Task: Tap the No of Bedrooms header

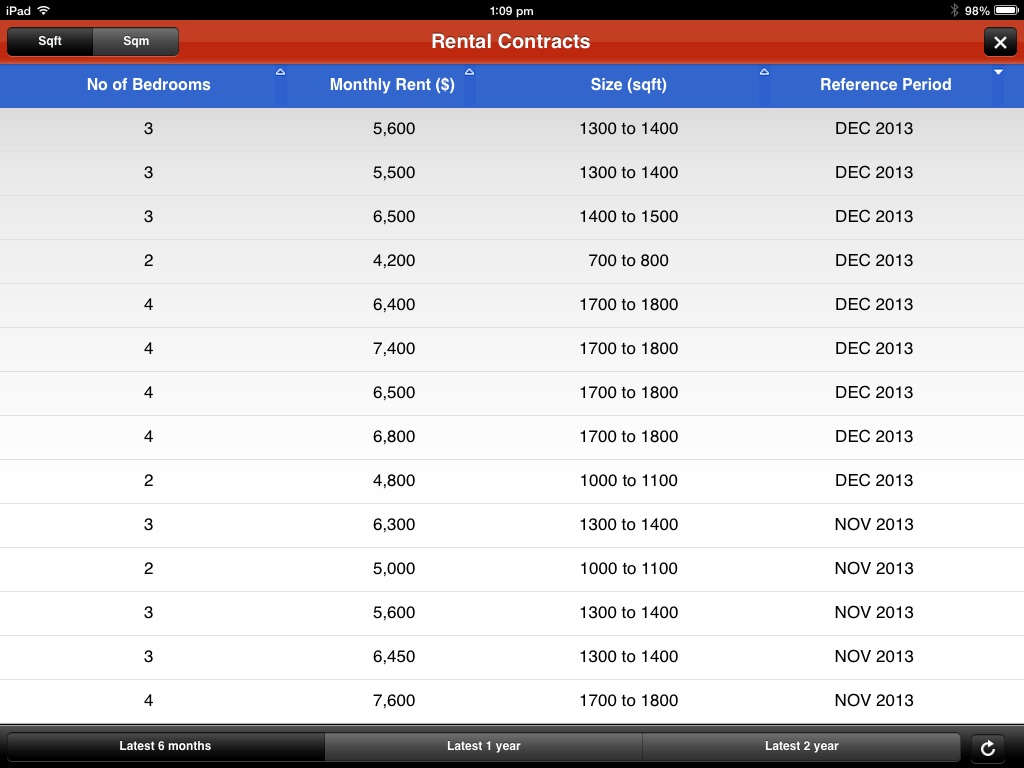Action: coord(148,85)
